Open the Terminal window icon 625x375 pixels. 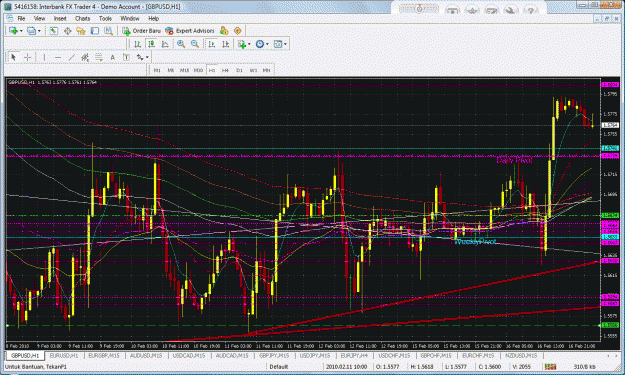(x=94, y=31)
